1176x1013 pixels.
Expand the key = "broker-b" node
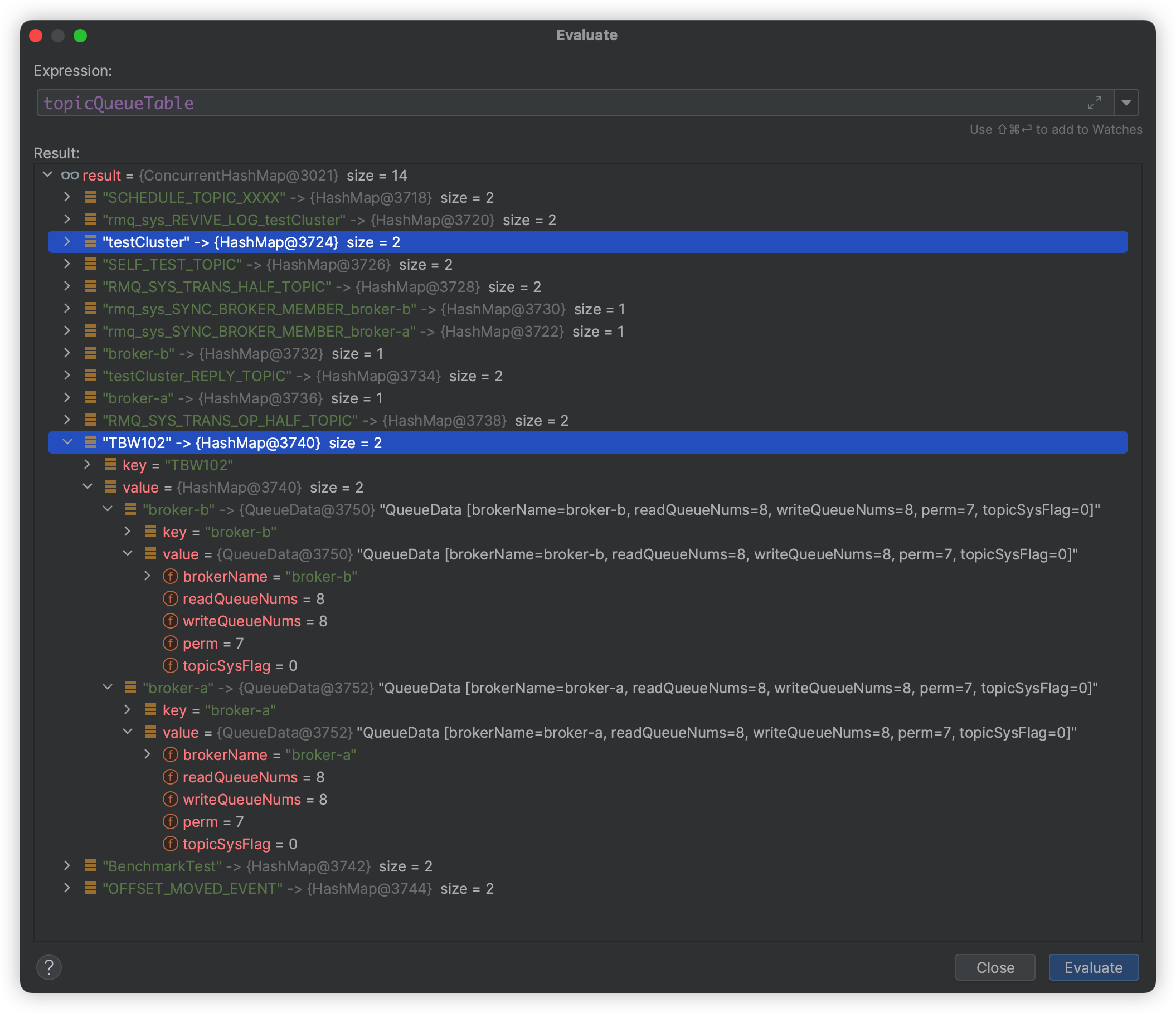(127, 531)
